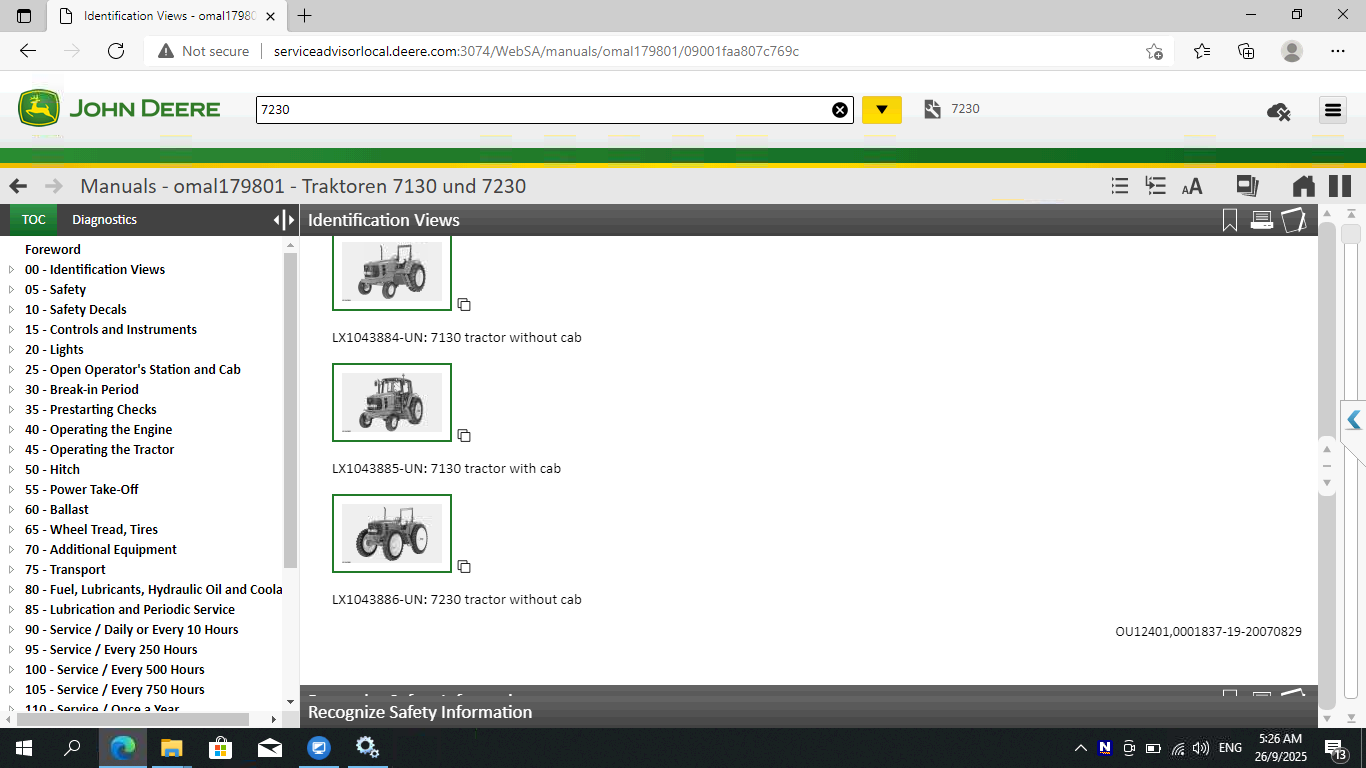Image resolution: width=1366 pixels, height=768 pixels.
Task: Click the Home icon in the toolbar
Action: point(1304,186)
